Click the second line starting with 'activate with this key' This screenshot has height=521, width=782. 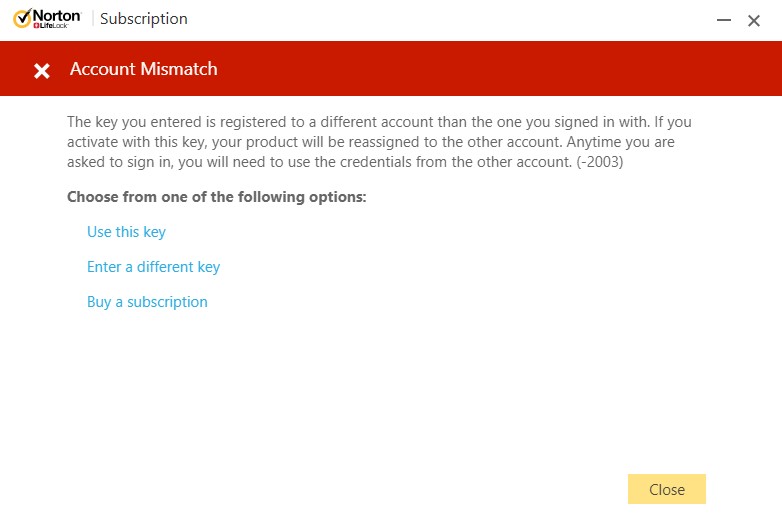point(371,142)
